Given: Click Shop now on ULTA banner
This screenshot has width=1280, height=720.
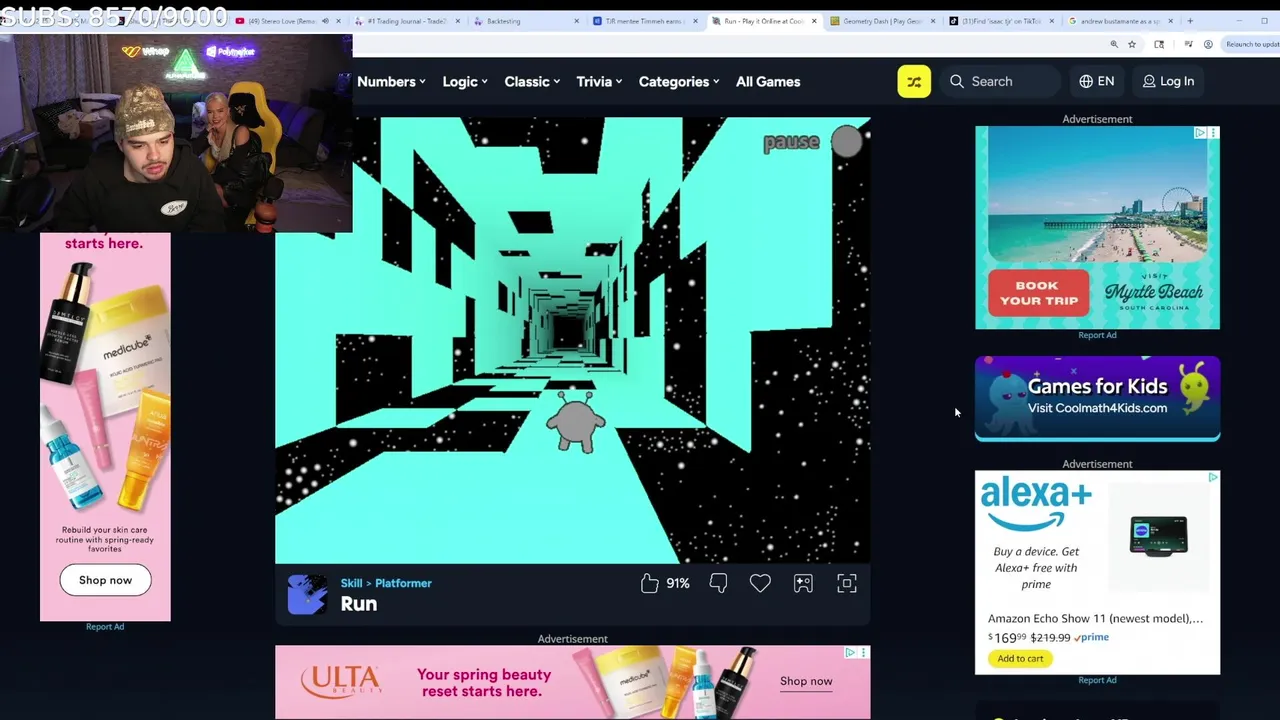Looking at the screenshot, I should (806, 681).
